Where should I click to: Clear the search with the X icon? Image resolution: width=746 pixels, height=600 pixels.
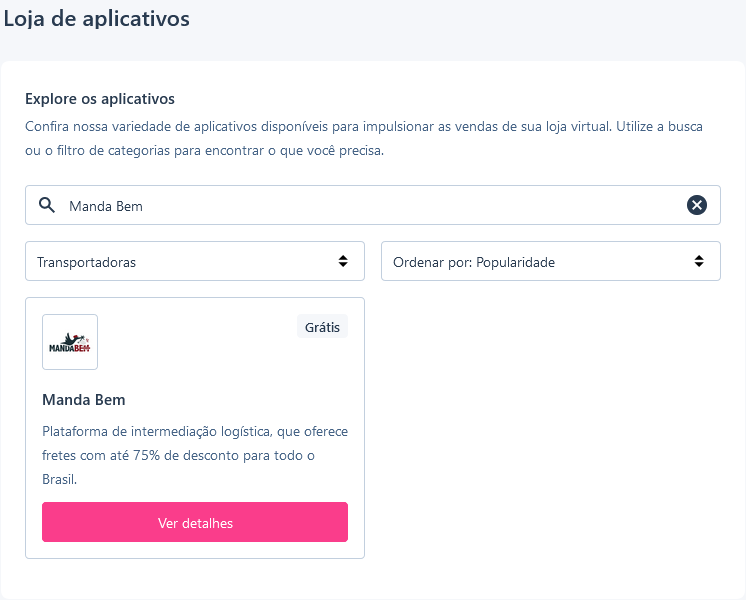coord(697,205)
